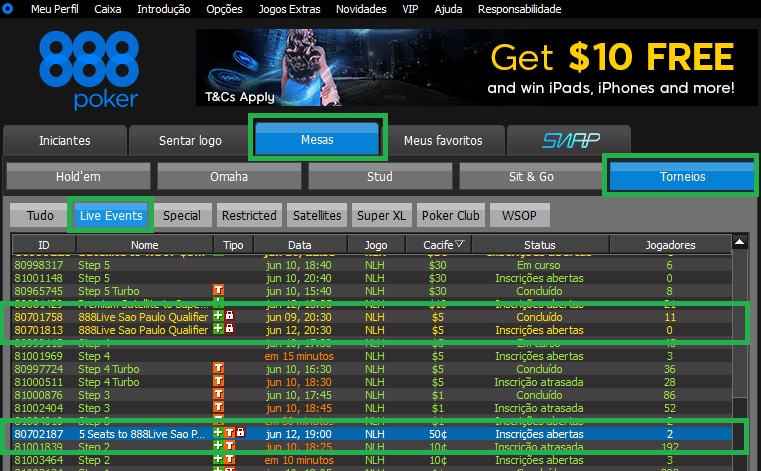Select tournament ID 81001148 Step 5

[x=372, y=278]
